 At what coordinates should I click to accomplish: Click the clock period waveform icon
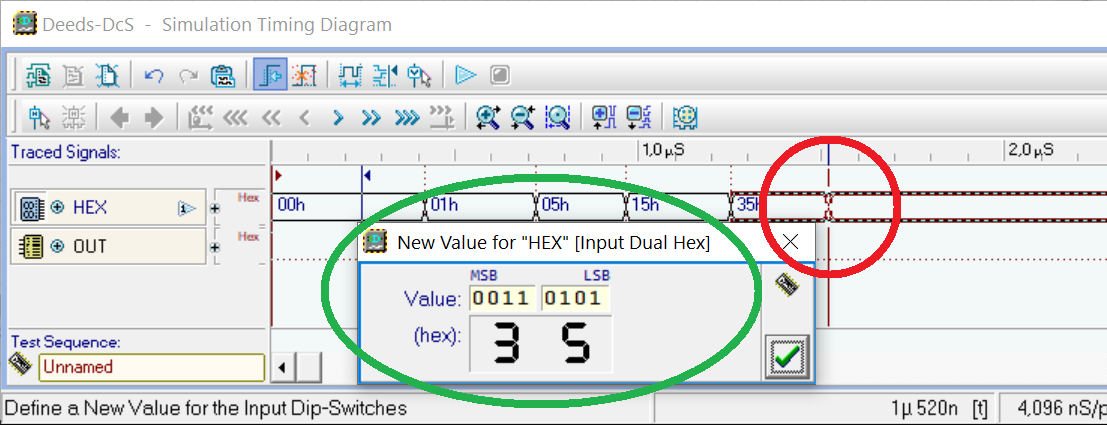350,75
